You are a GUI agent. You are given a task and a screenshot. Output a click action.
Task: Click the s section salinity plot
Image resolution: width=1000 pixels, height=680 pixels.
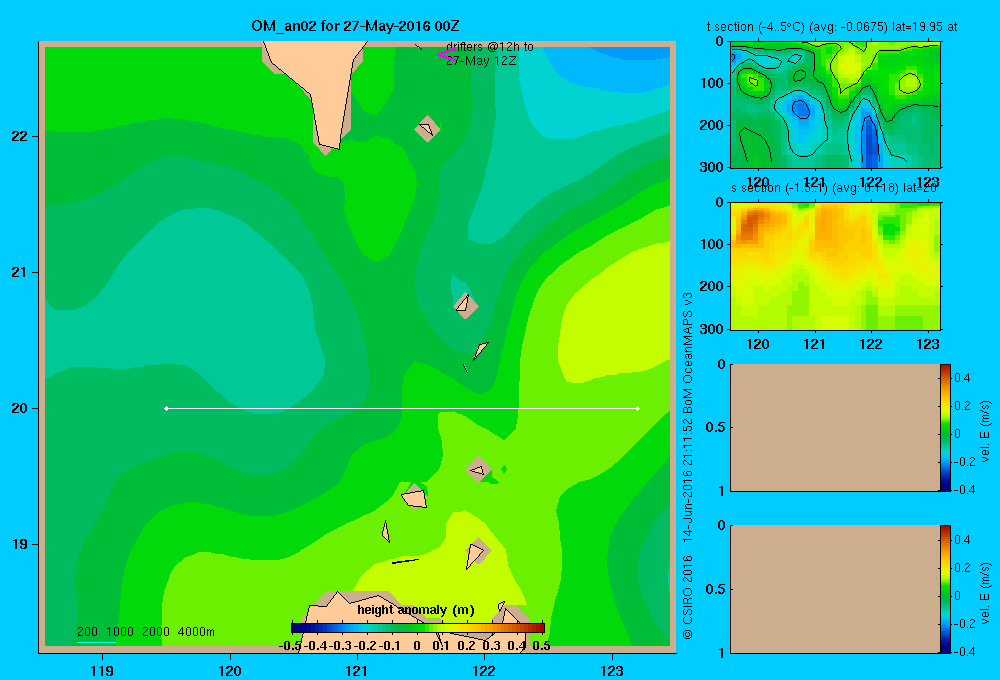835,265
